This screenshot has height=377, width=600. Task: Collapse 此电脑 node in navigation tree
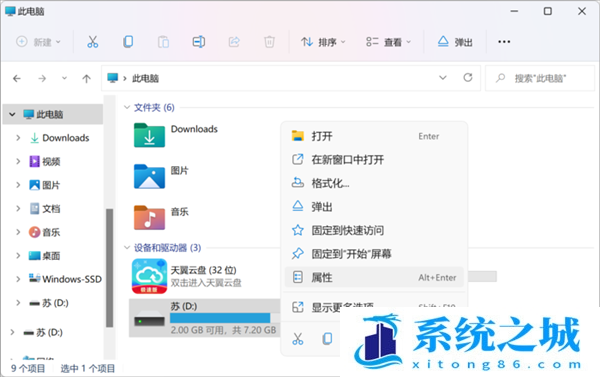(12, 114)
